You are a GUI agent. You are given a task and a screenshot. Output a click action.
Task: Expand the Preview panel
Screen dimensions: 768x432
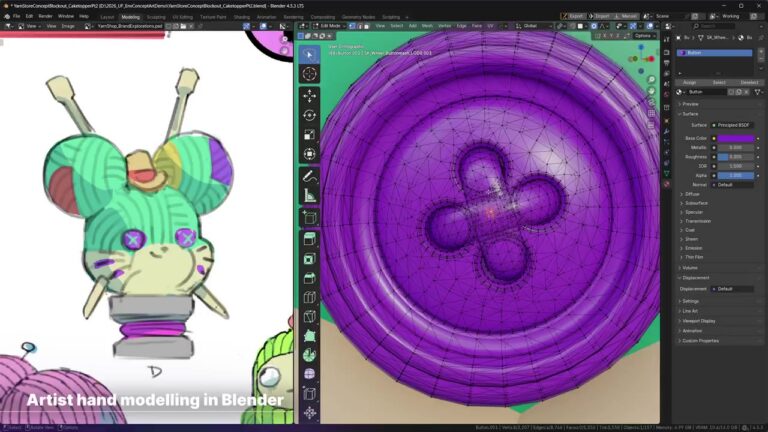click(690, 104)
